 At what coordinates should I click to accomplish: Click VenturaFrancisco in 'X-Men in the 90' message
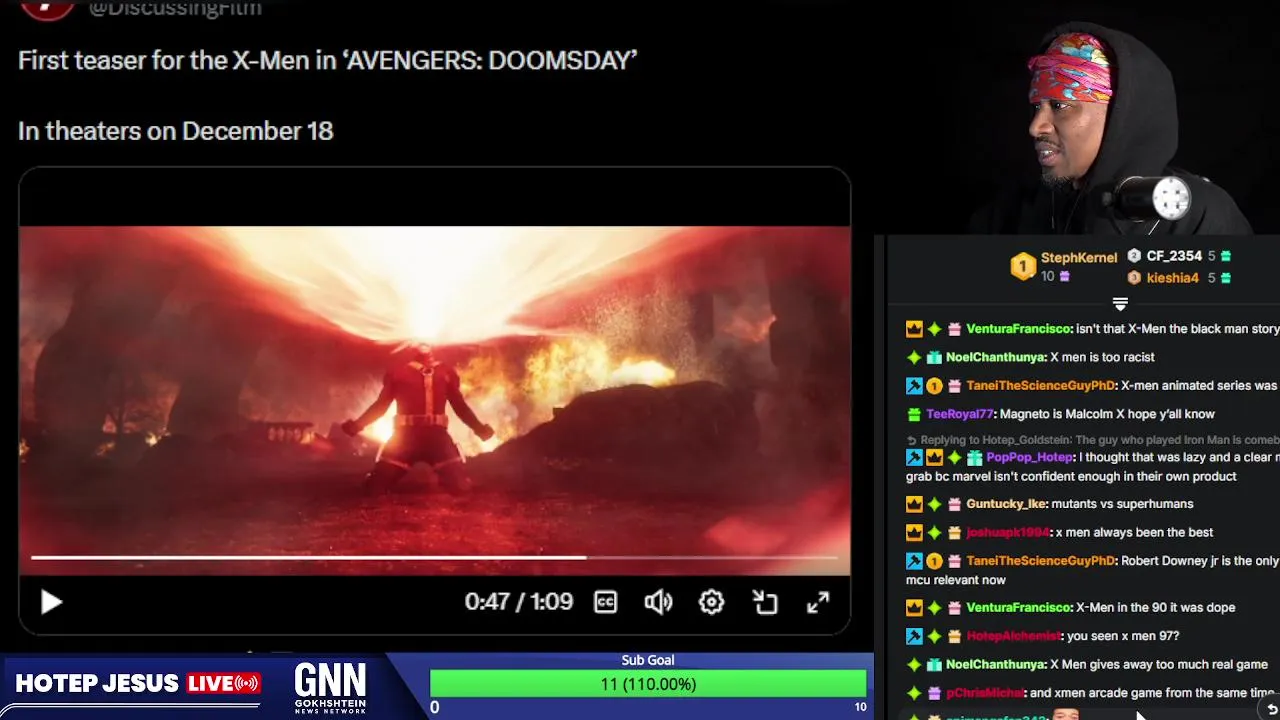pos(1019,607)
